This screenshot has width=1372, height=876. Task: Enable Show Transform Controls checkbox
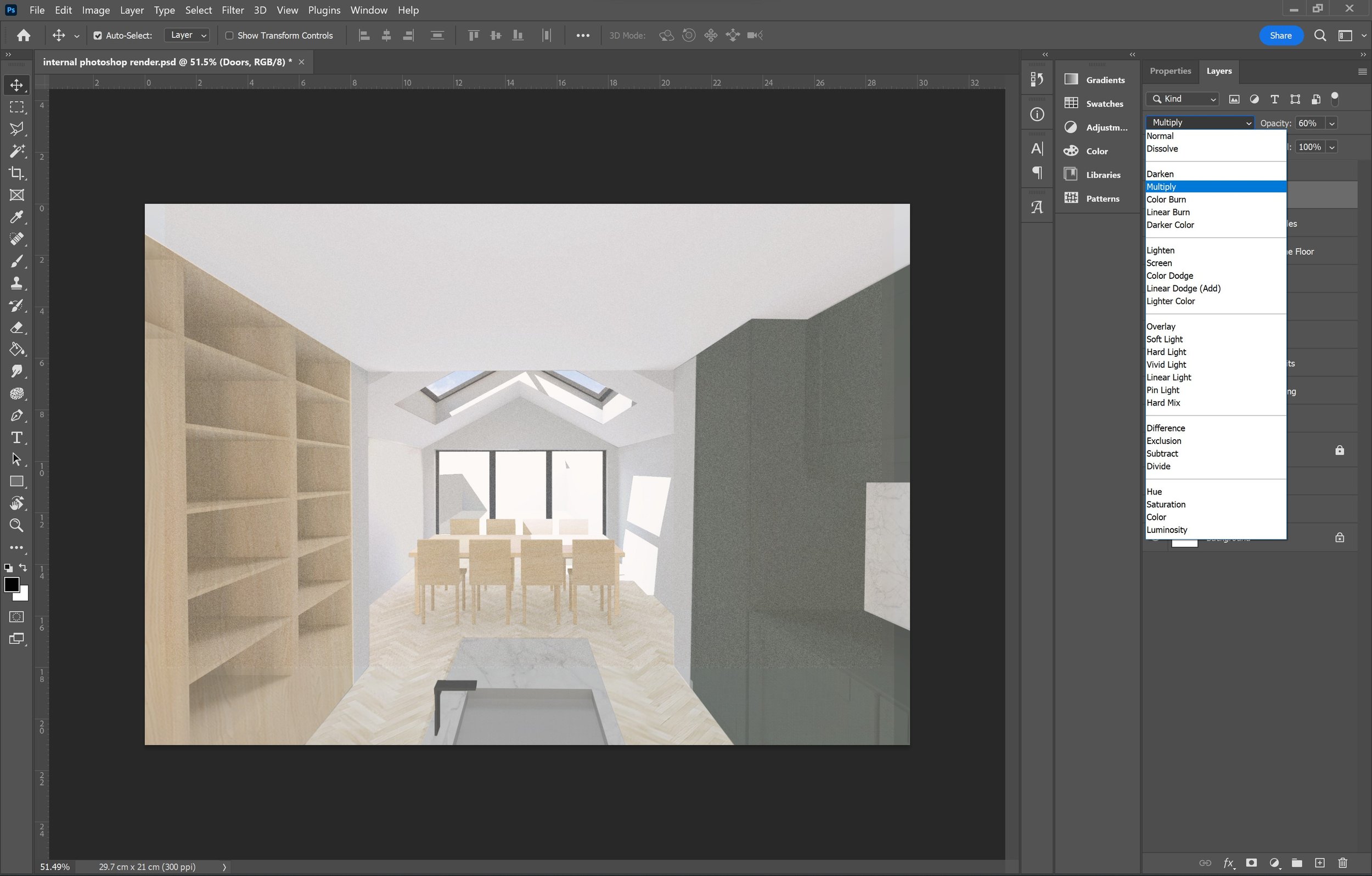click(229, 35)
